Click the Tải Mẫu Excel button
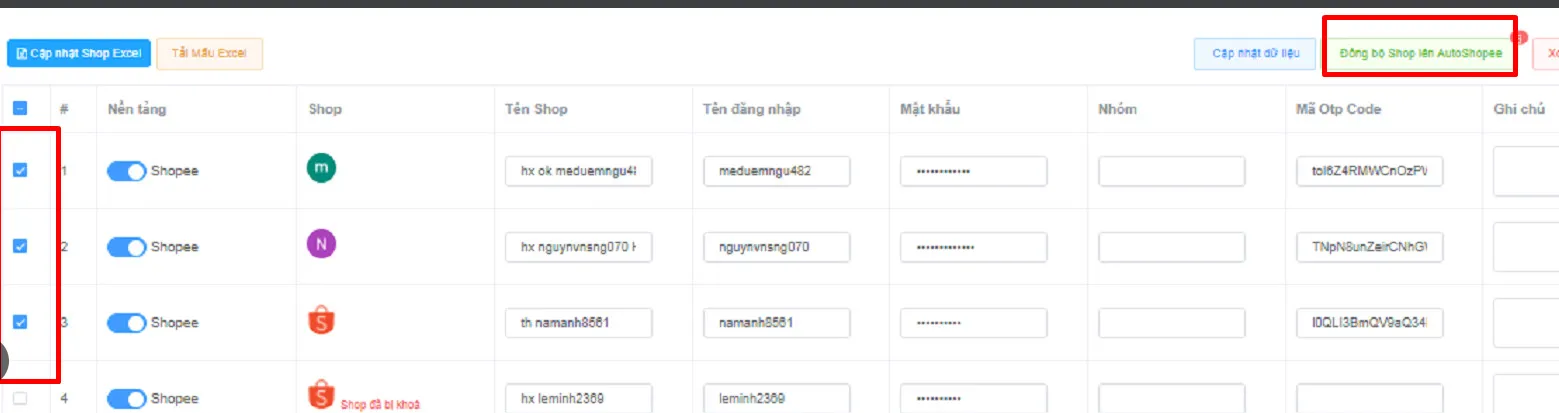 (210, 53)
